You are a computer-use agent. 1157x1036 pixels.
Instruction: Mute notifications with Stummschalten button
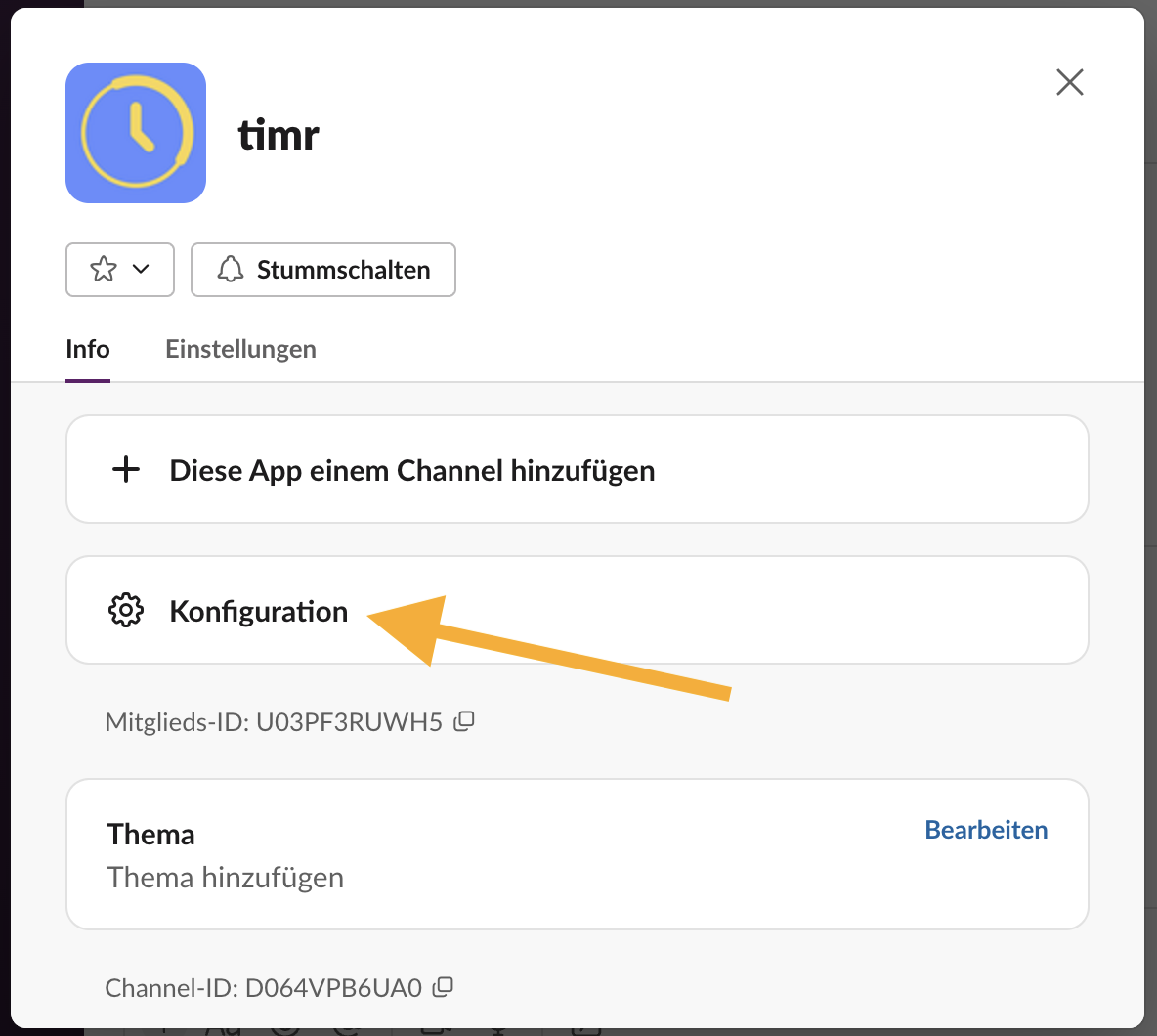tap(323, 270)
